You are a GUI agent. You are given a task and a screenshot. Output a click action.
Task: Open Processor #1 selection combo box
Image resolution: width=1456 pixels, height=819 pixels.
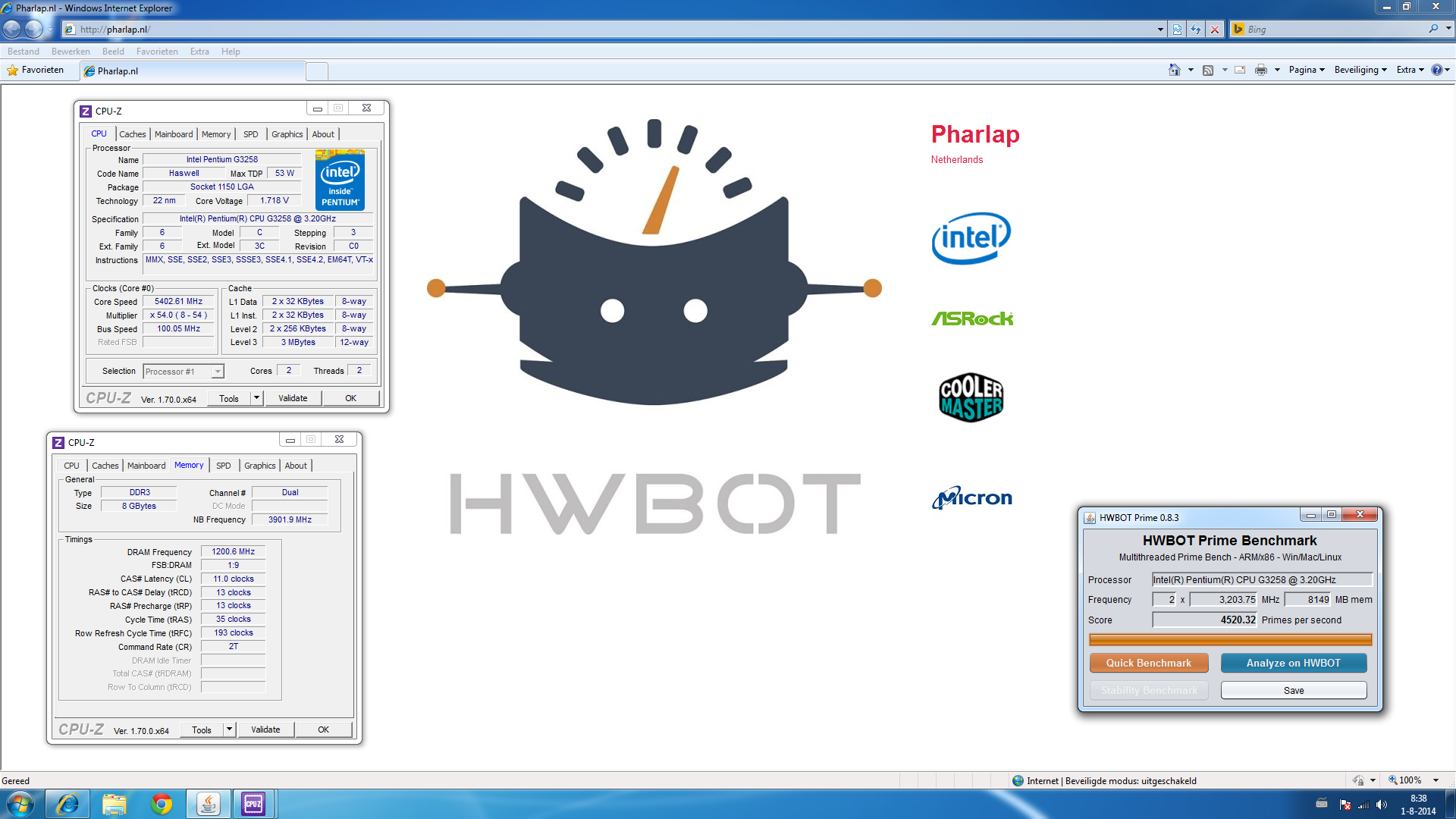(184, 372)
